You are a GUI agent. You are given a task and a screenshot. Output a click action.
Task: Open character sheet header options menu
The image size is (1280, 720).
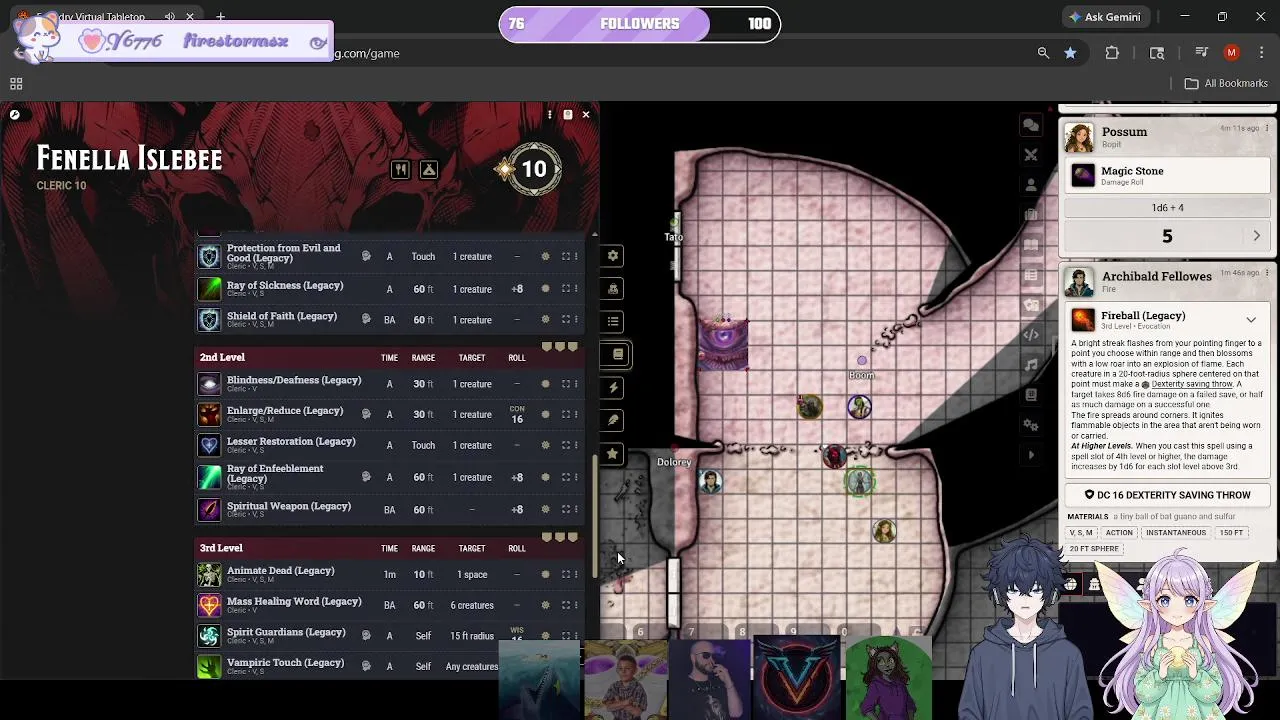(549, 115)
